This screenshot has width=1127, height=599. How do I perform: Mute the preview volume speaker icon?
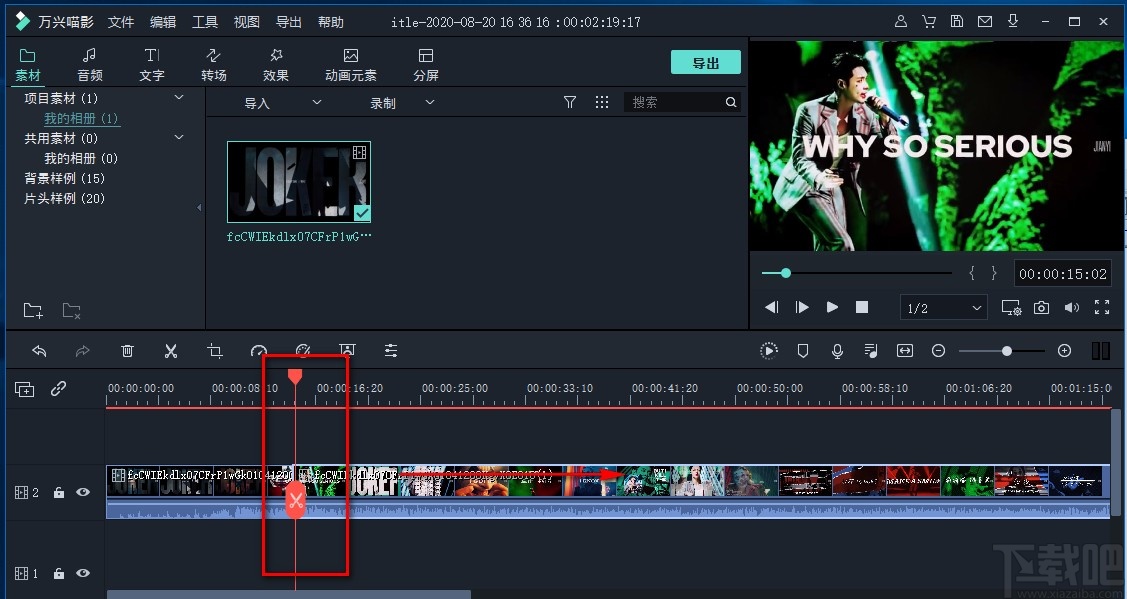point(1071,307)
